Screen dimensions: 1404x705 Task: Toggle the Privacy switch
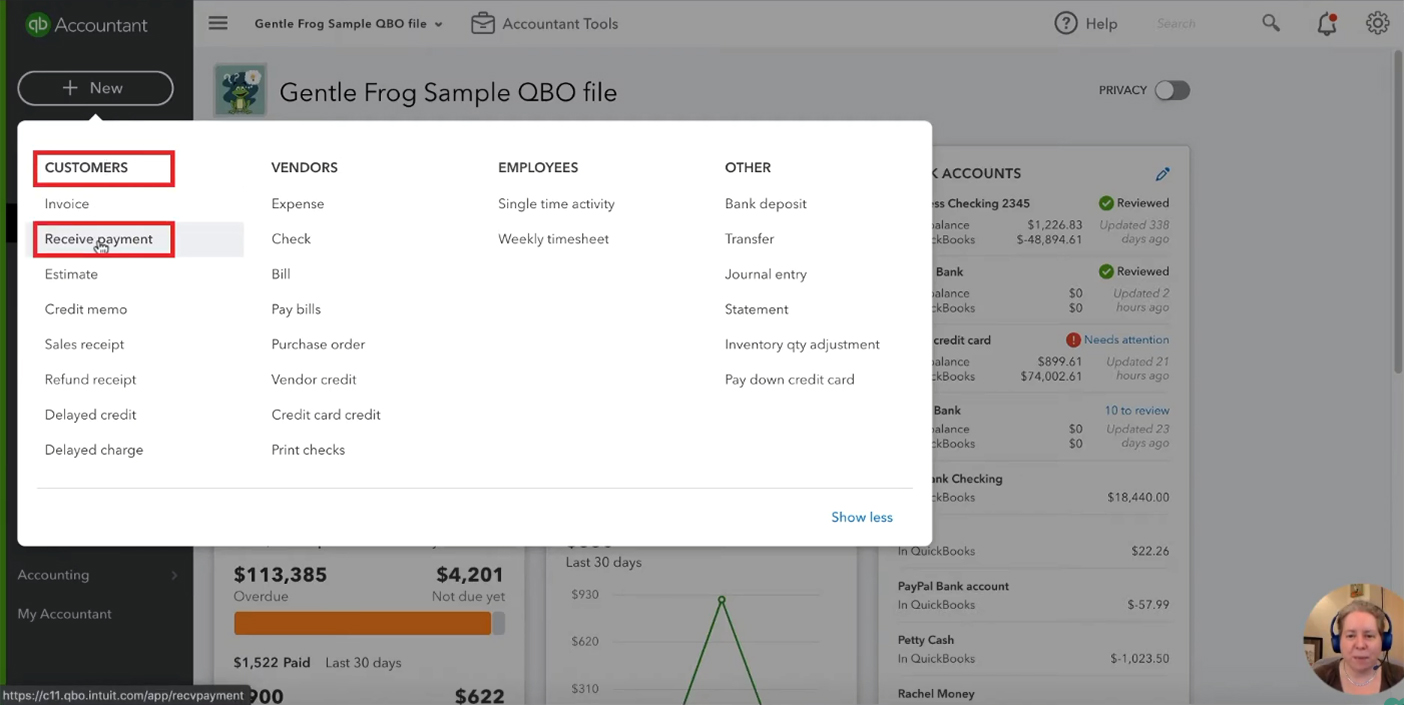1172,90
